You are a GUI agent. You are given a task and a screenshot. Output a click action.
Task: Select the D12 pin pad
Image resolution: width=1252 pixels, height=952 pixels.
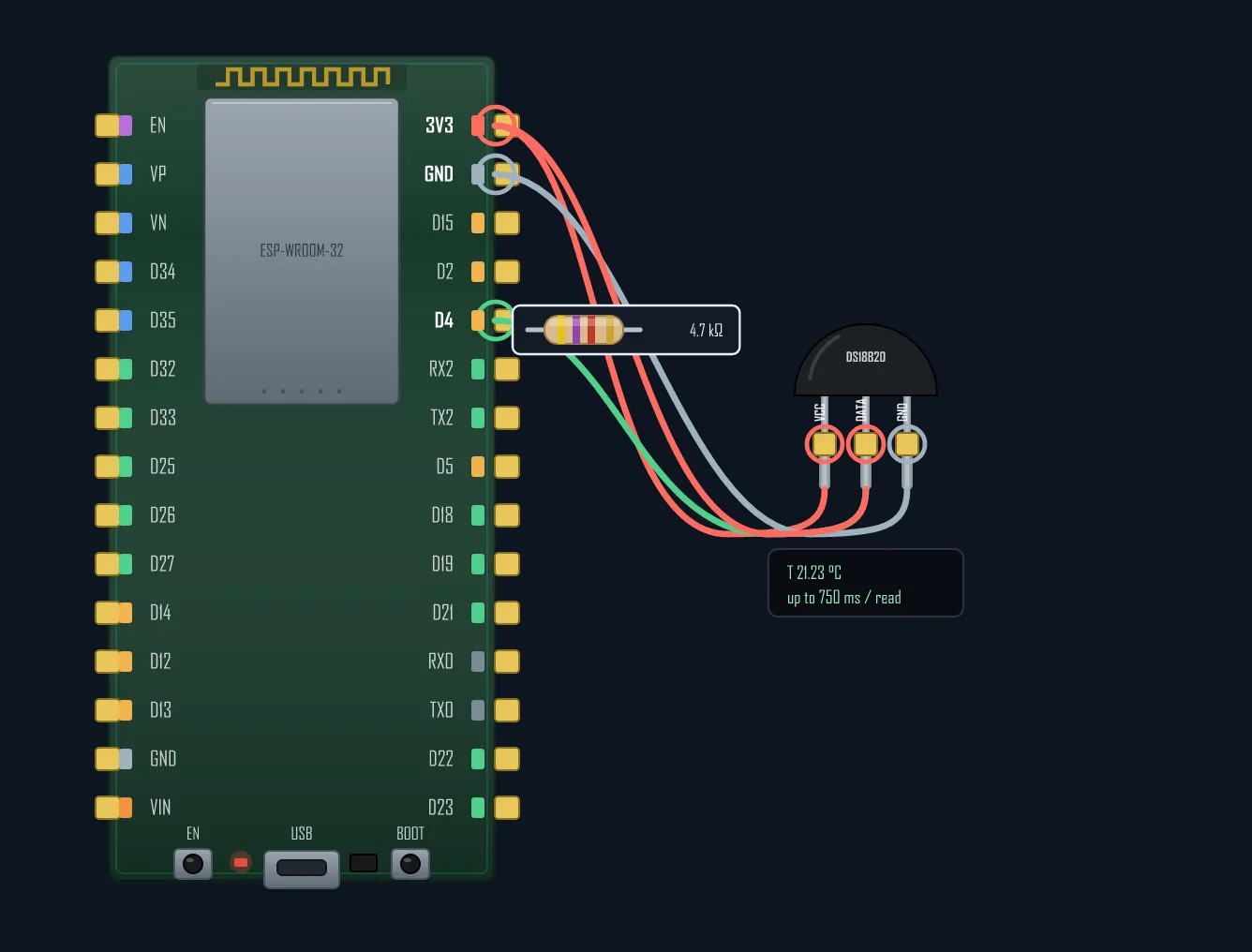click(x=108, y=662)
